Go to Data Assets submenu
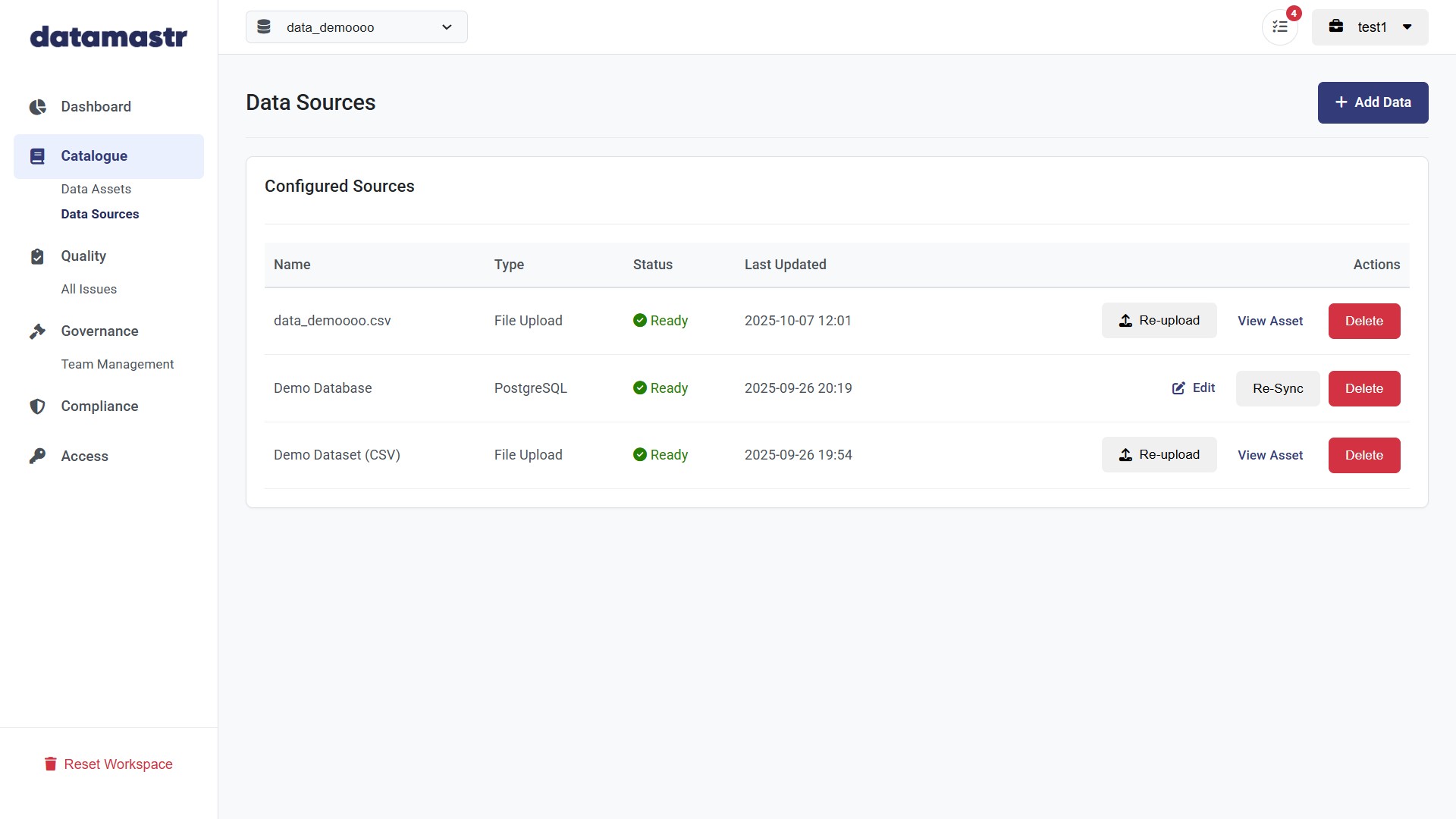The width and height of the screenshot is (1456, 819). [96, 189]
